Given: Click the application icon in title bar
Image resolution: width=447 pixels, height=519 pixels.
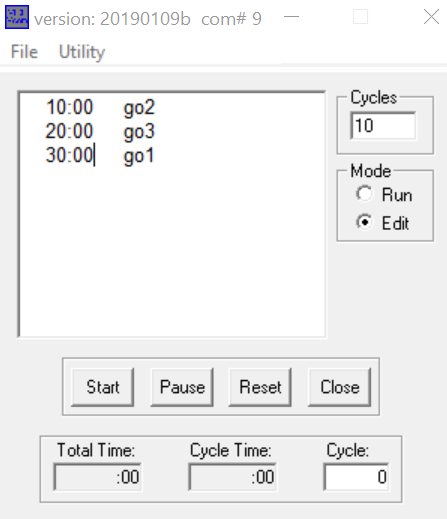Looking at the screenshot, I should click(17, 17).
